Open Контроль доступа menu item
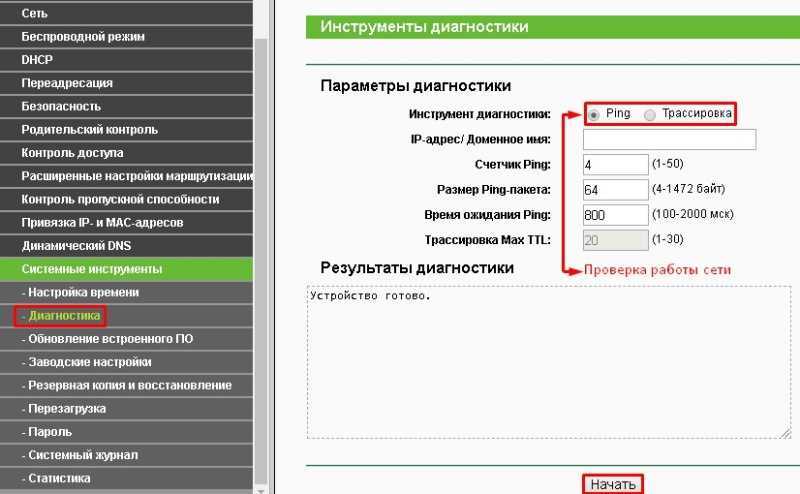Viewport: 800px width, 494px height. click(x=126, y=153)
